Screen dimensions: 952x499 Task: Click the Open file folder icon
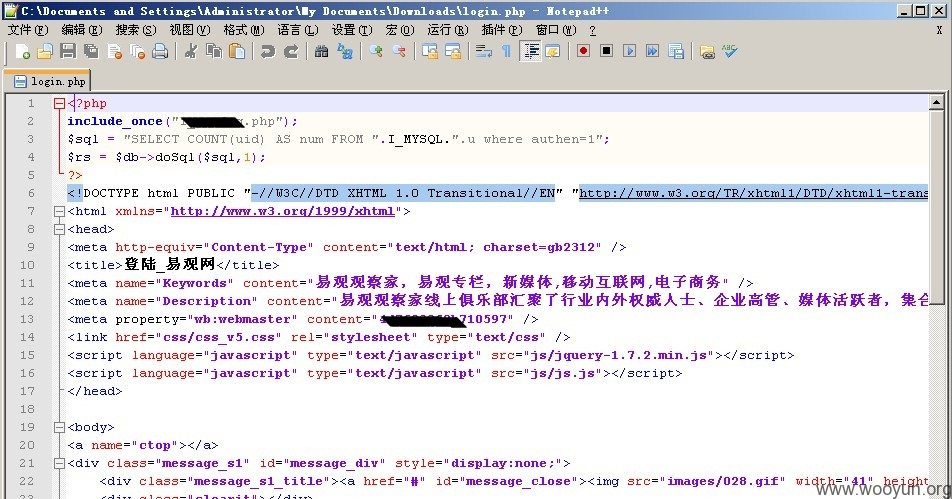[x=45, y=52]
